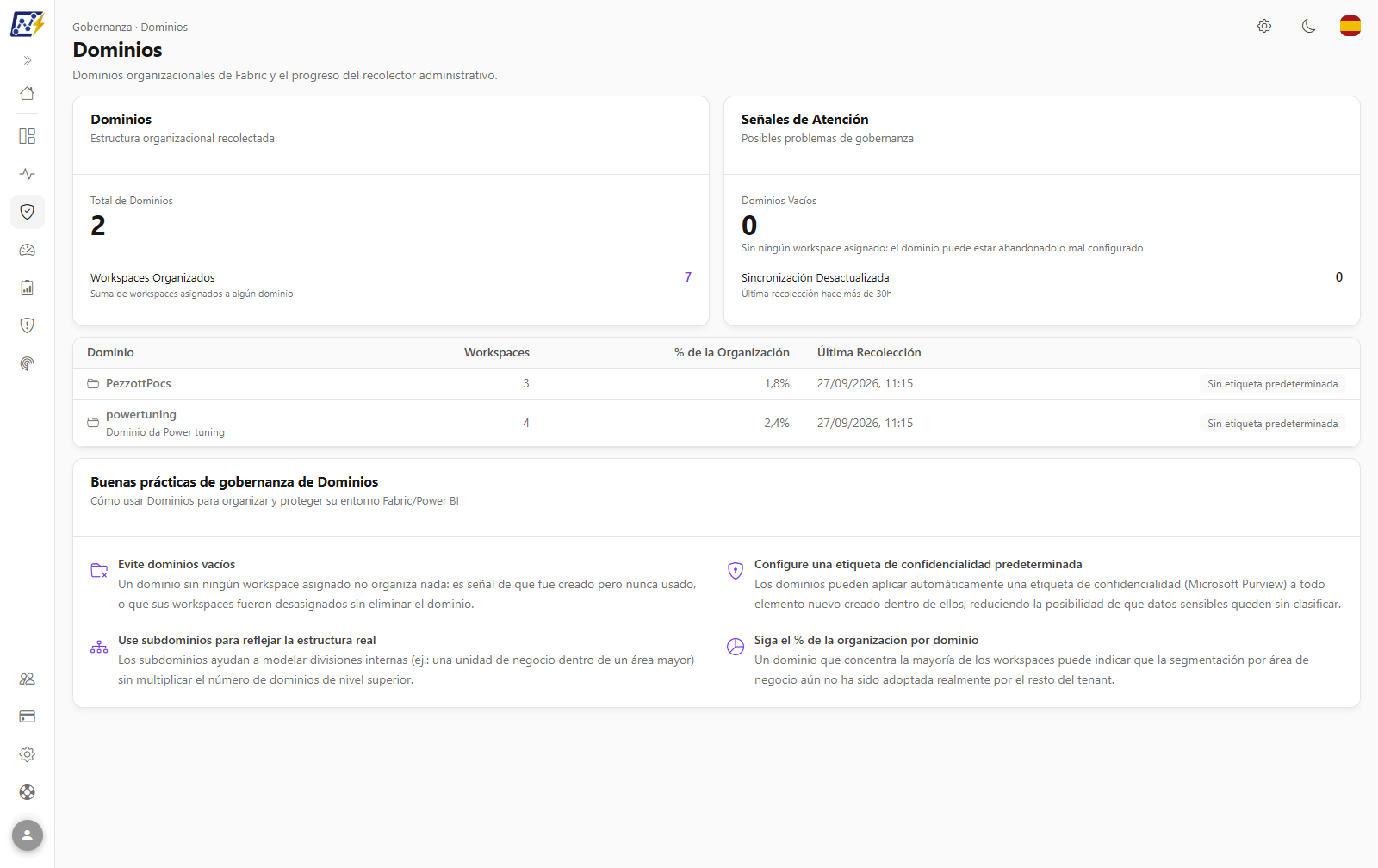Click the confidentiality label shield icon
The height and width of the screenshot is (868, 1378).
click(x=736, y=571)
